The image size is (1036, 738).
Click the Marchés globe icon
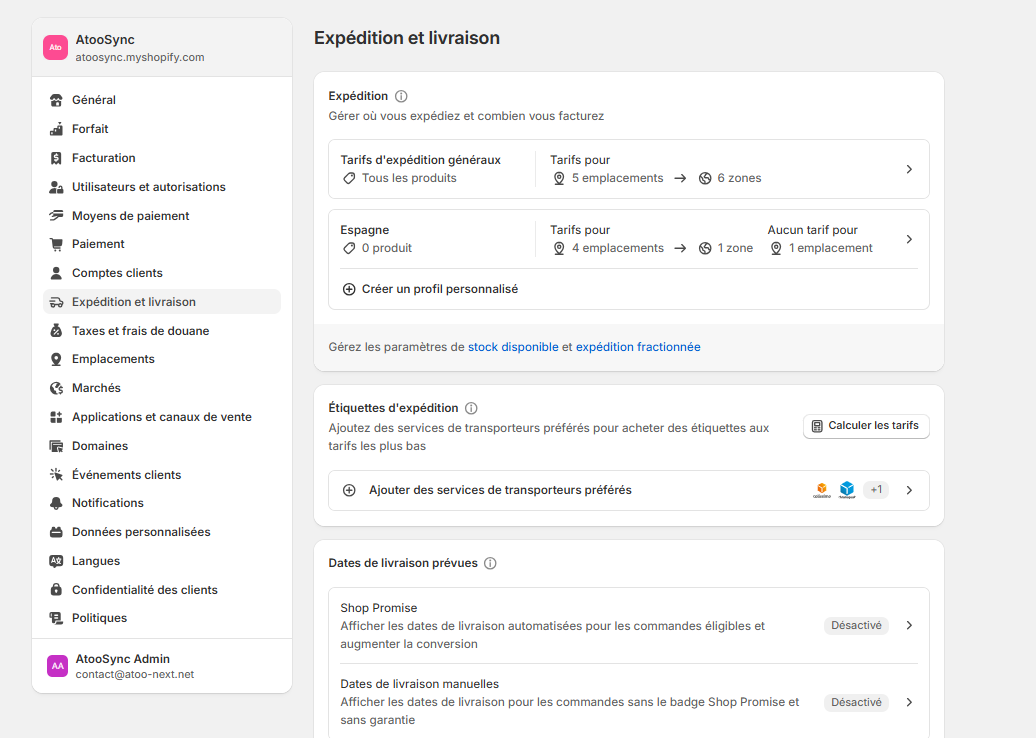56,388
